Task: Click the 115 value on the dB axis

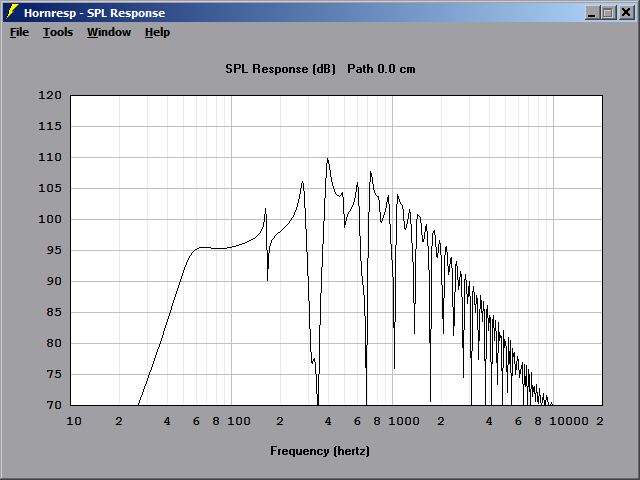Action: coord(50,126)
